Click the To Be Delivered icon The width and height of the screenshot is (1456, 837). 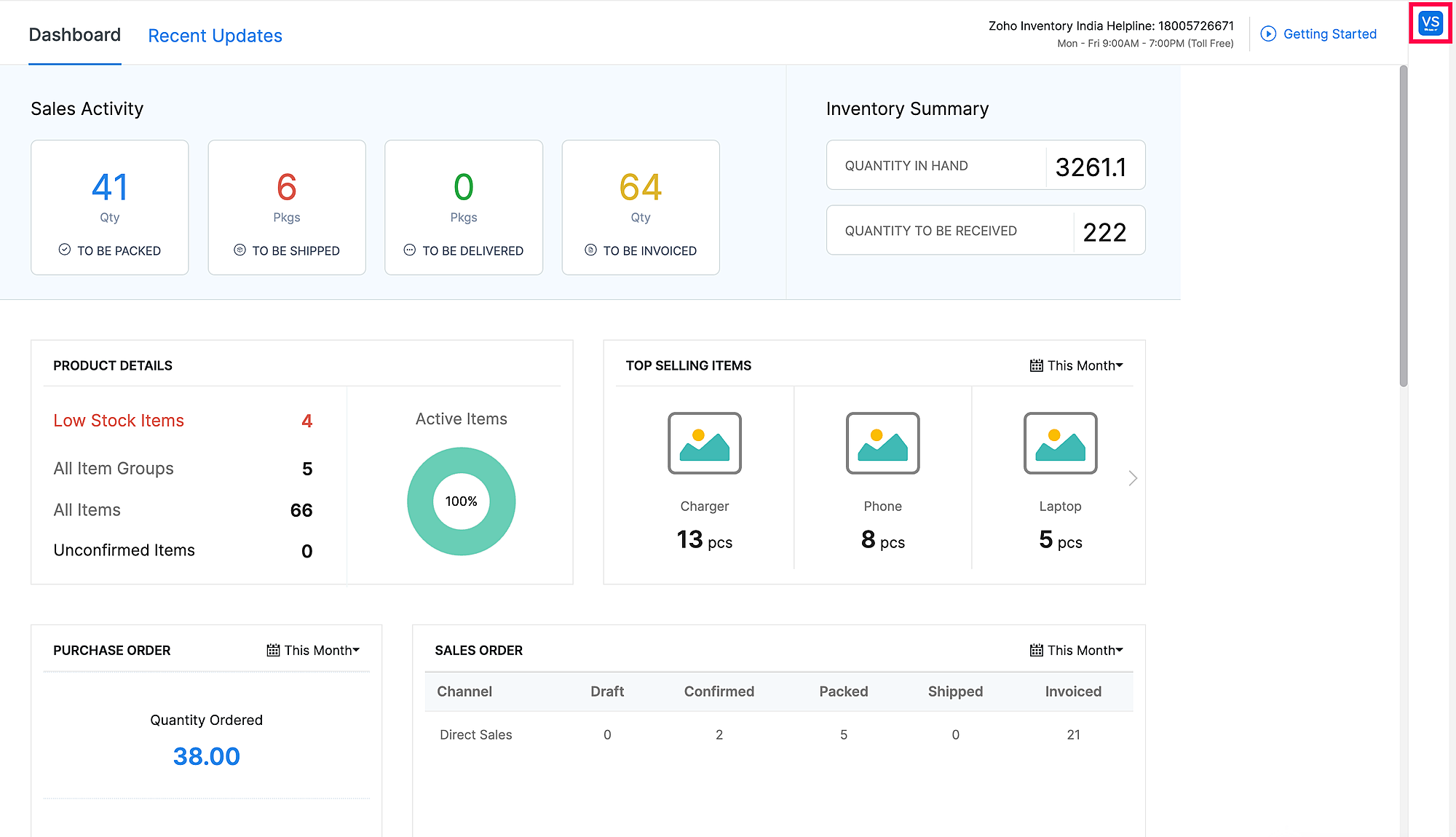410,250
